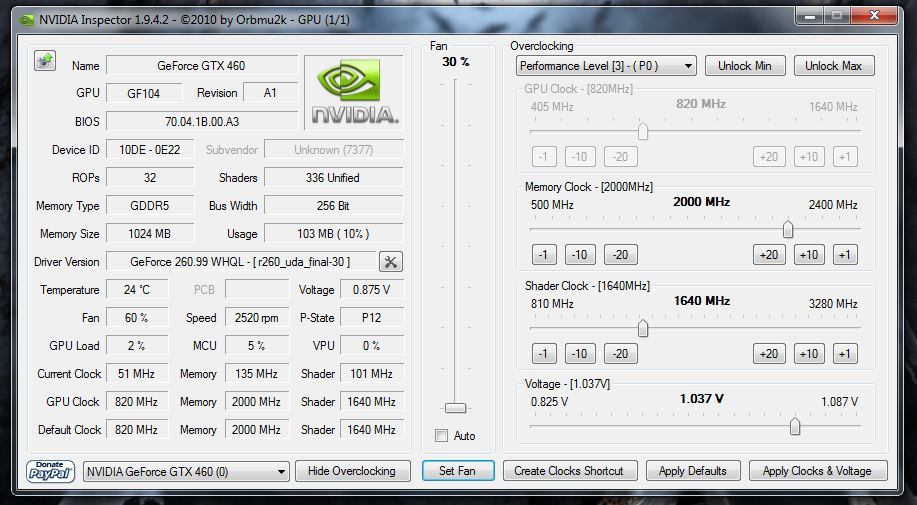Click the fan Speed value 2520 rpm

coord(257,318)
